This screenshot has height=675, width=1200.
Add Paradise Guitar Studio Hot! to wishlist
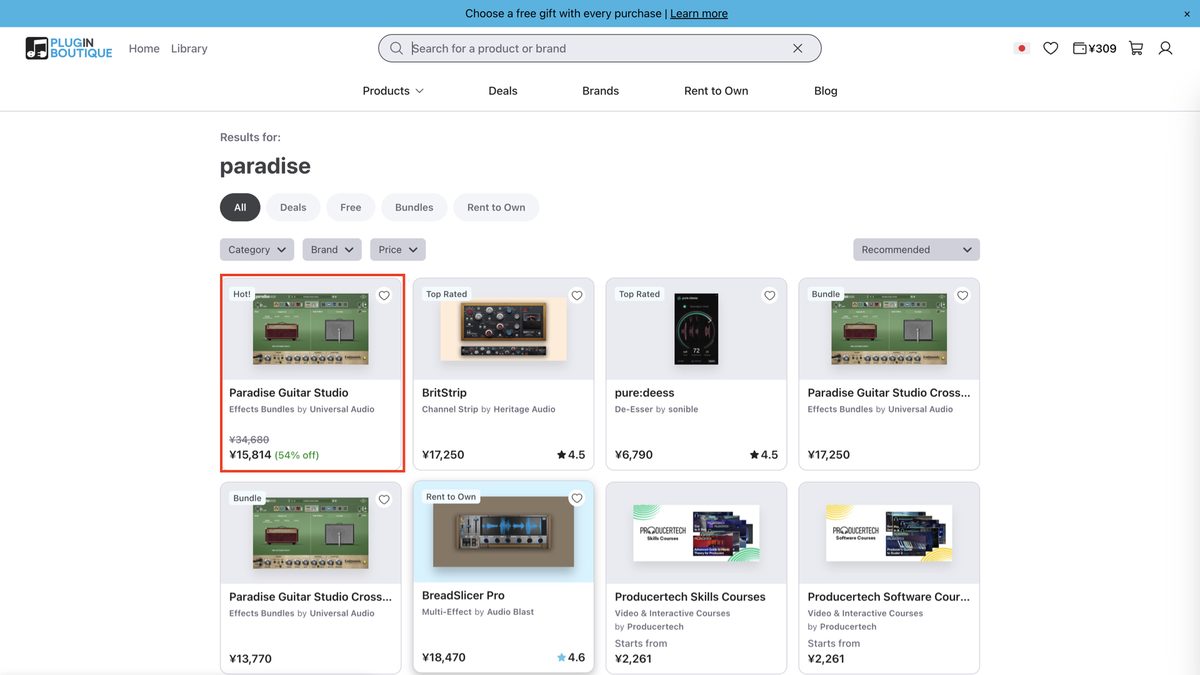(x=384, y=296)
